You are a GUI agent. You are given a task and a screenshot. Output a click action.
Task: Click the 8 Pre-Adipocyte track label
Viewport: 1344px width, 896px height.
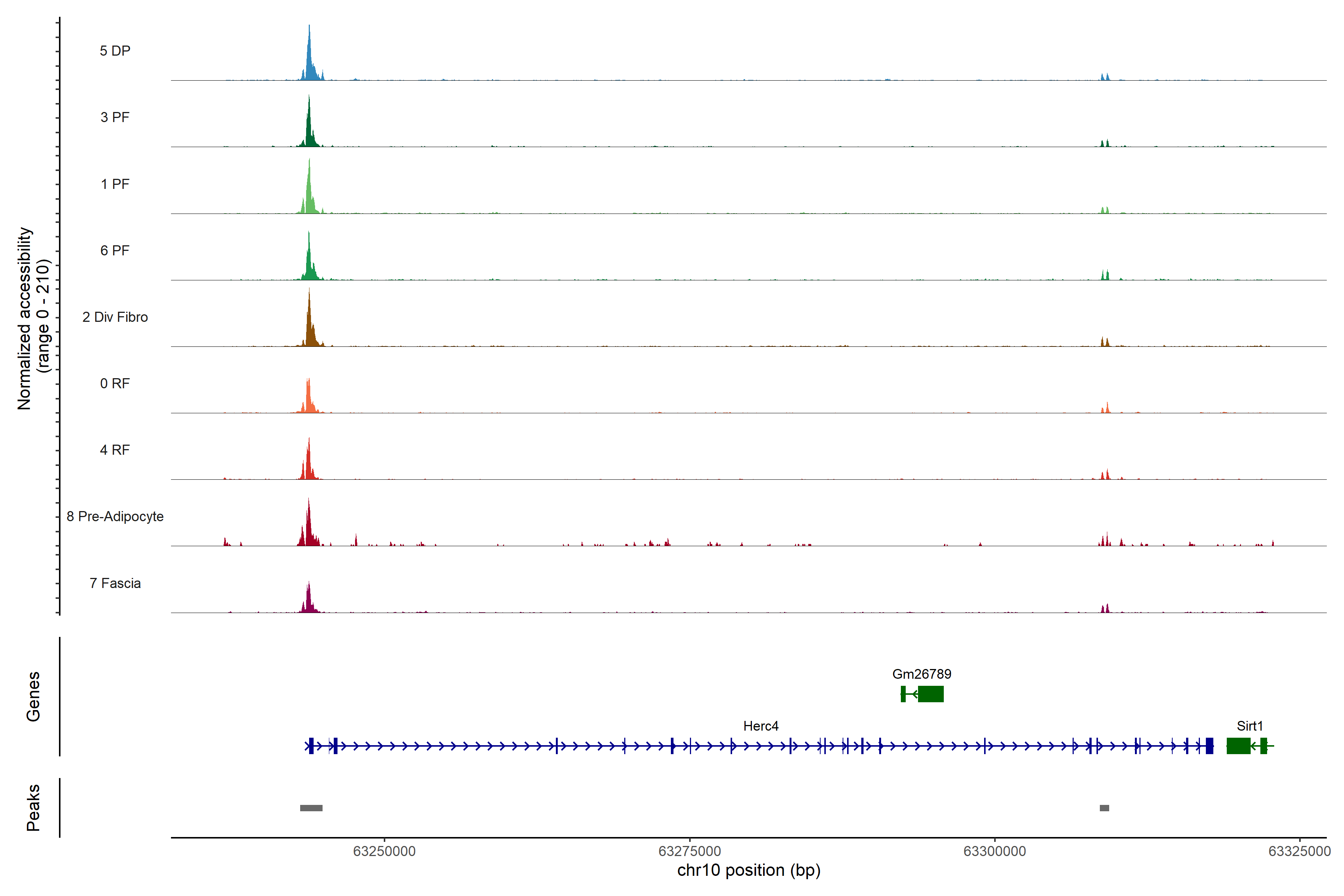(115, 517)
